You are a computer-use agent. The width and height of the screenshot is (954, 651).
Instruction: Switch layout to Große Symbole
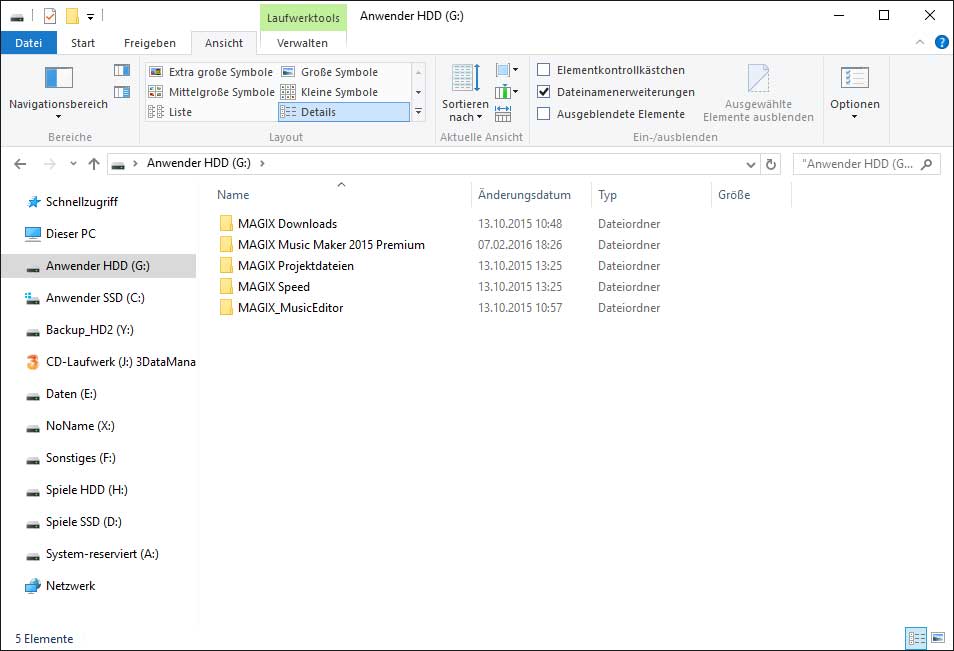[x=330, y=72]
